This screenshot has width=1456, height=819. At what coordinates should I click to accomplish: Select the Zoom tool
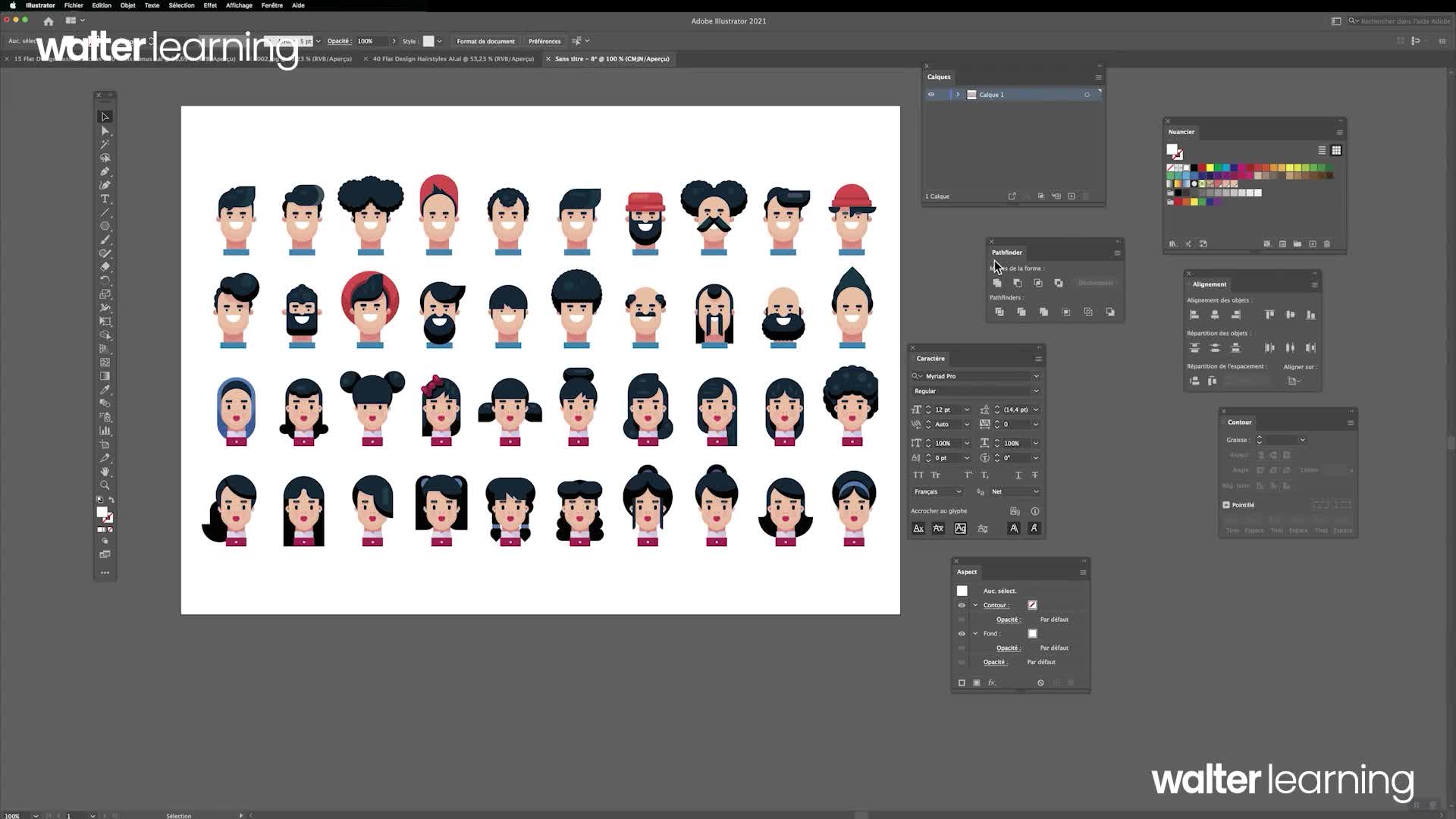[x=105, y=485]
